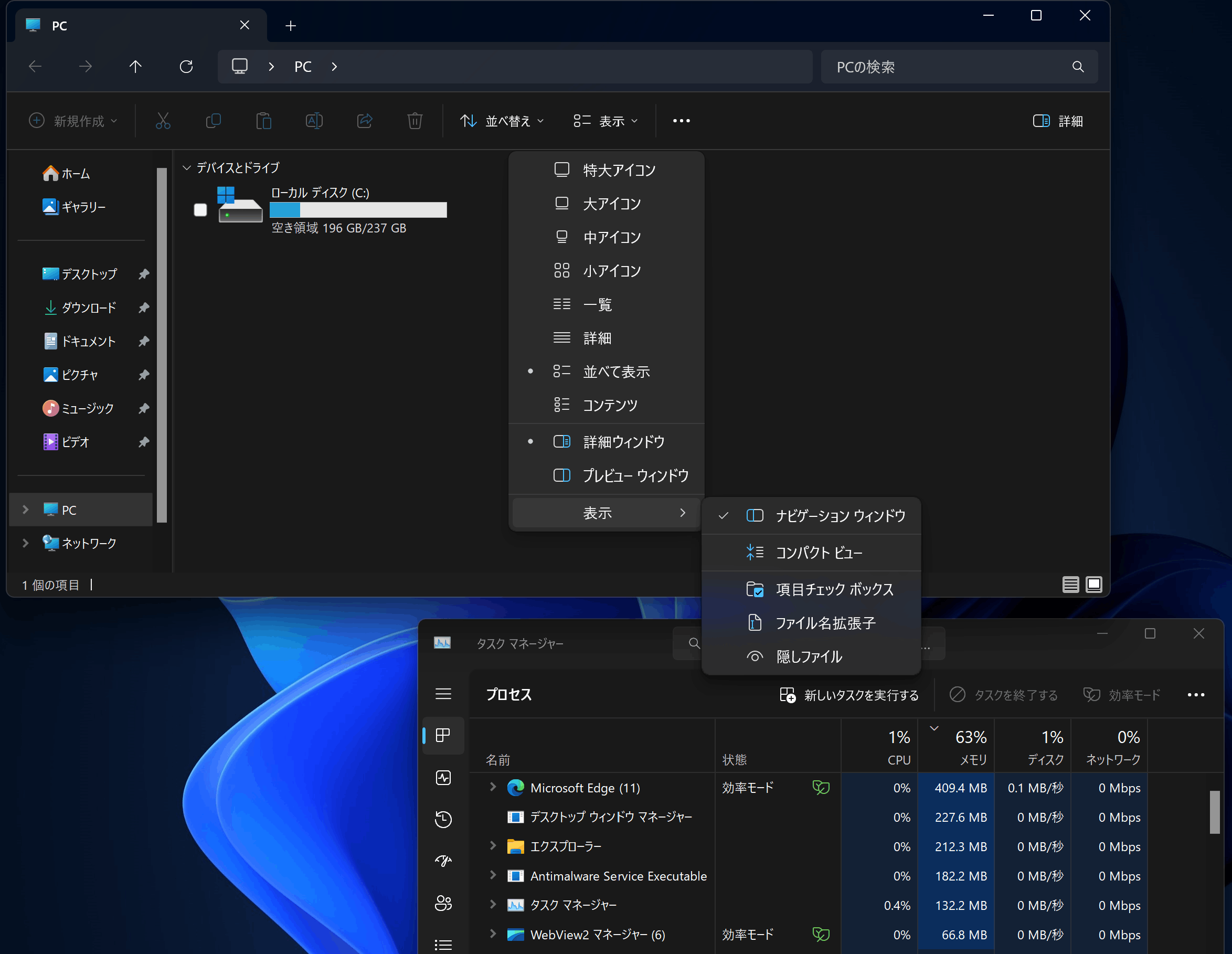This screenshot has height=954, width=1232.
Task: Click 新しいタスクを実行する button
Action: click(x=849, y=695)
